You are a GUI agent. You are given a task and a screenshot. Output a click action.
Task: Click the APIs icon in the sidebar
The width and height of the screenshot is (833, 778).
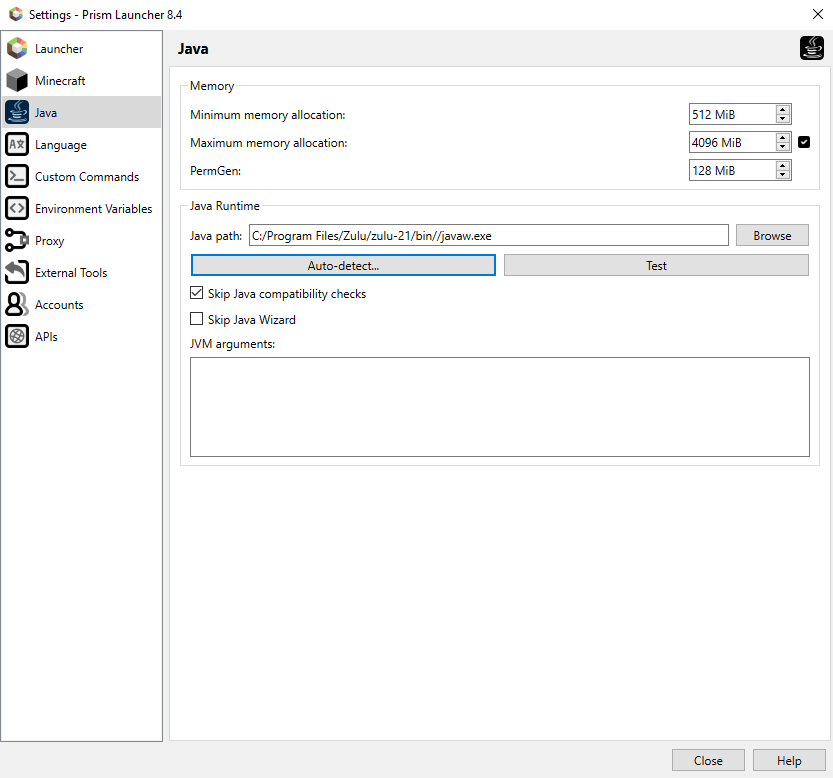pos(17,336)
